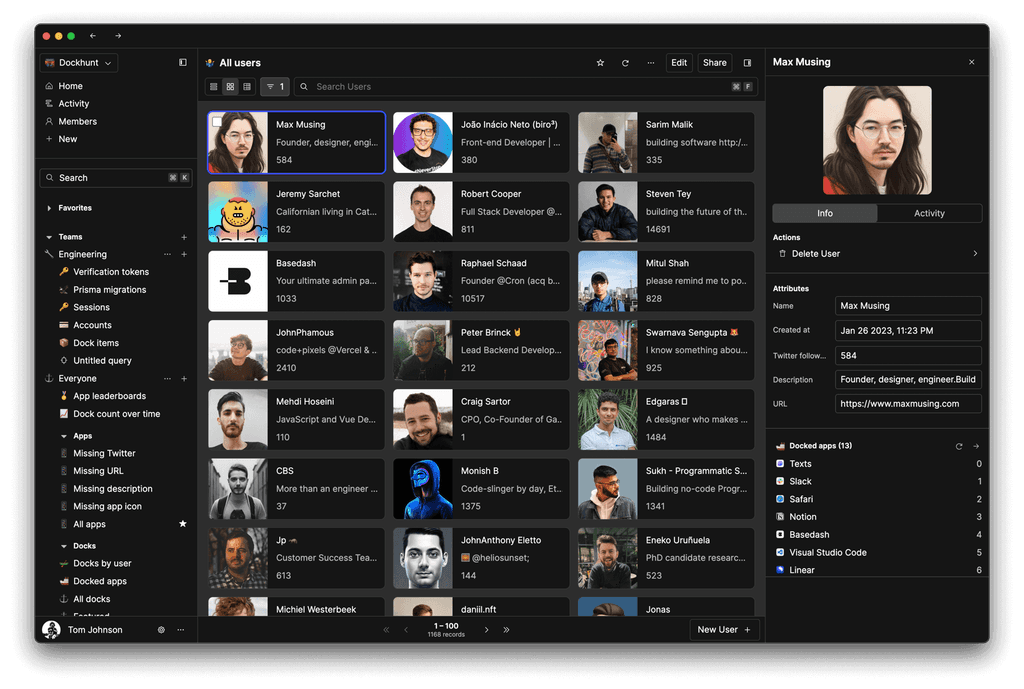
Task: Refresh the Docked apps list
Action: click(958, 446)
